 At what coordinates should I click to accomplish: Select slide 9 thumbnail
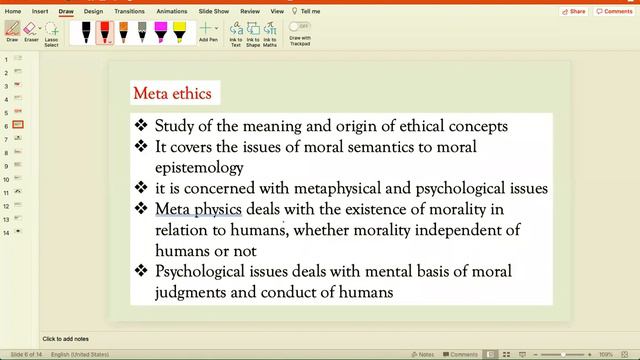click(18, 164)
